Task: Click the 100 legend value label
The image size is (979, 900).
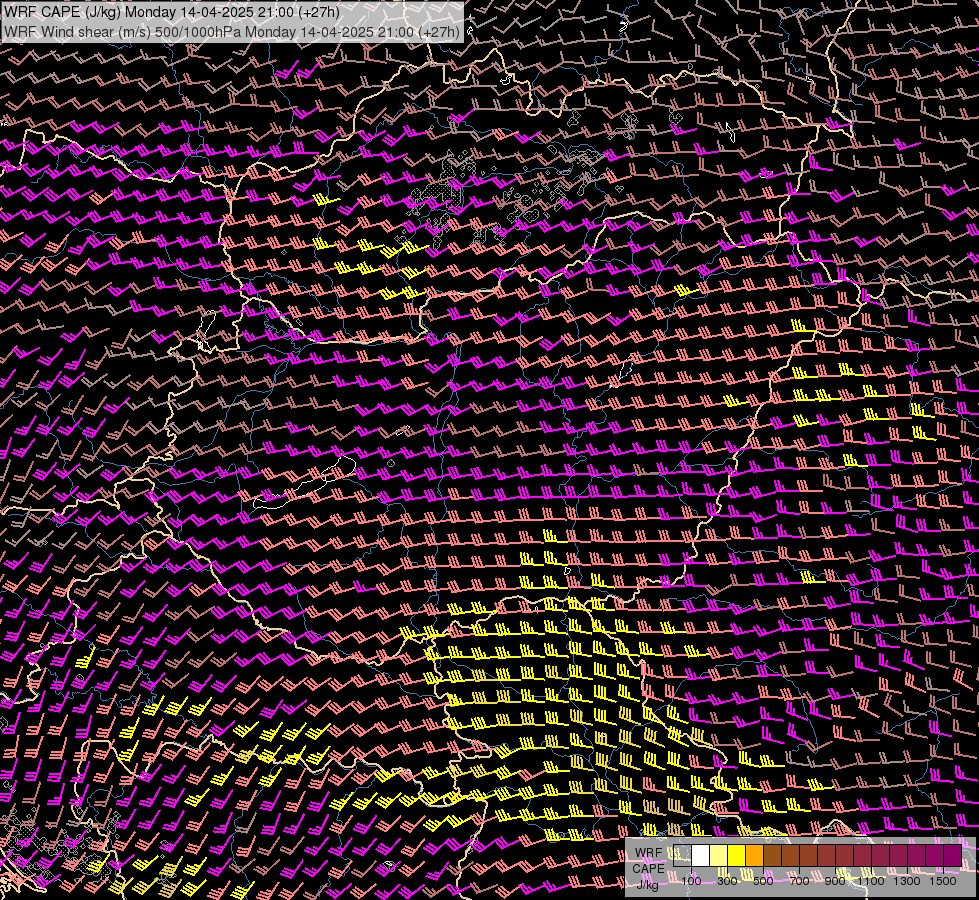Action: click(691, 881)
